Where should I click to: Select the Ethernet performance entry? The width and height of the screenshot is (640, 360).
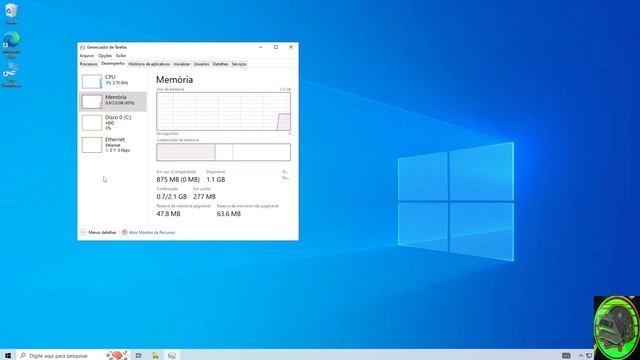pos(113,145)
